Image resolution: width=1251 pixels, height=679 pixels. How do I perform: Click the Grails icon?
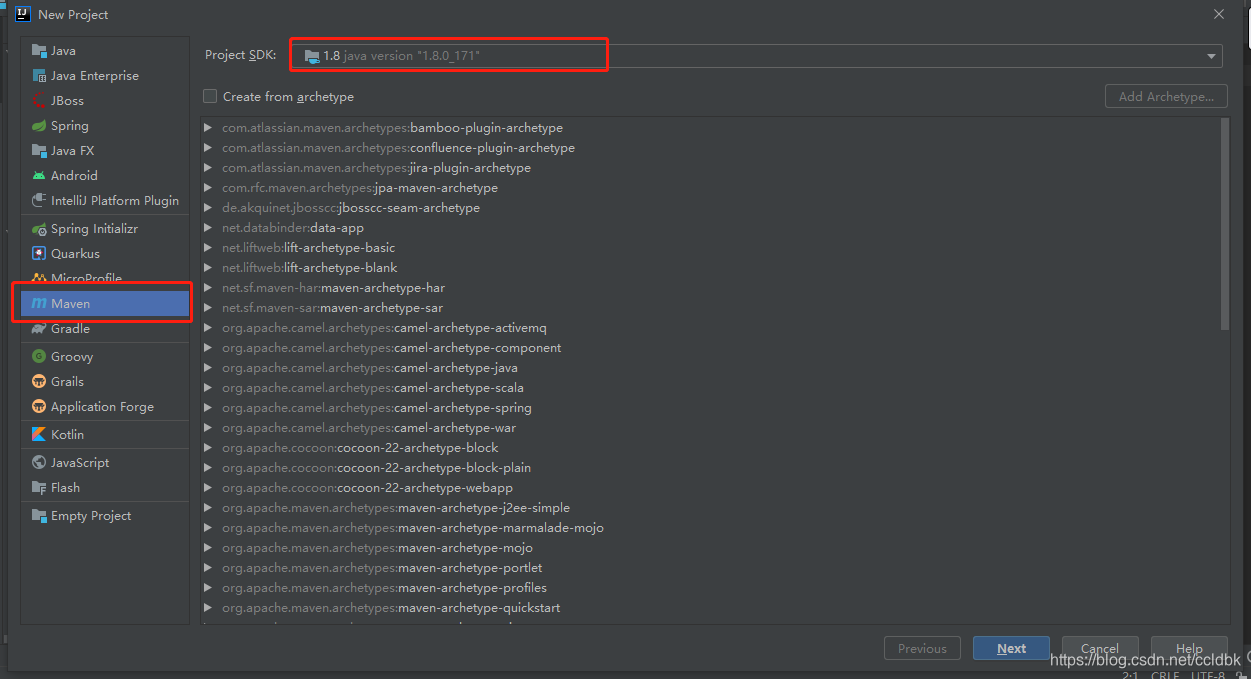click(x=39, y=382)
